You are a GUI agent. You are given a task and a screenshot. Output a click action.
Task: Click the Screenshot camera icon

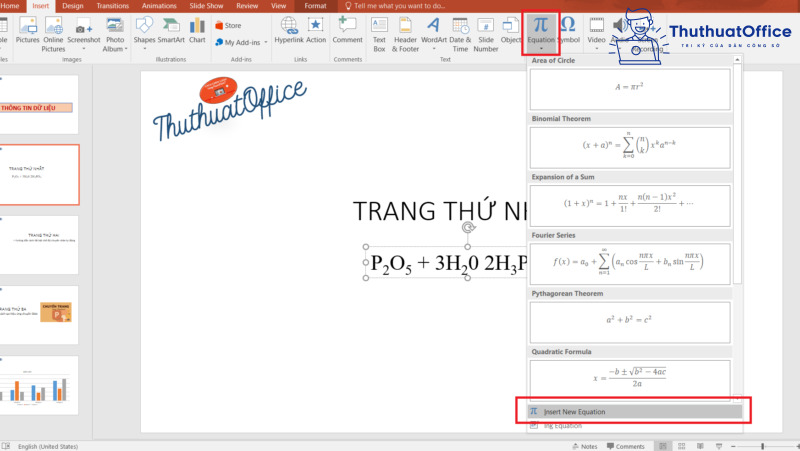pos(84,28)
